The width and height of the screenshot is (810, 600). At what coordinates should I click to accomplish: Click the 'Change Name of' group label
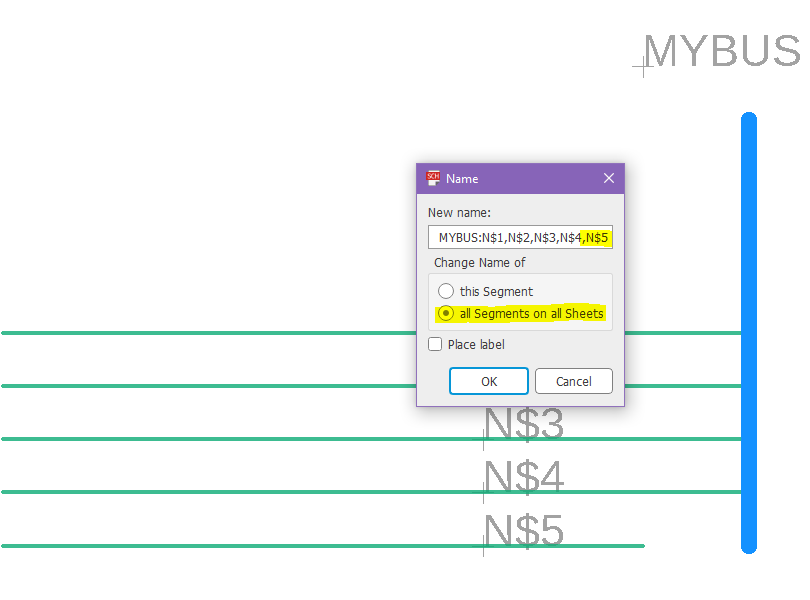click(x=479, y=263)
